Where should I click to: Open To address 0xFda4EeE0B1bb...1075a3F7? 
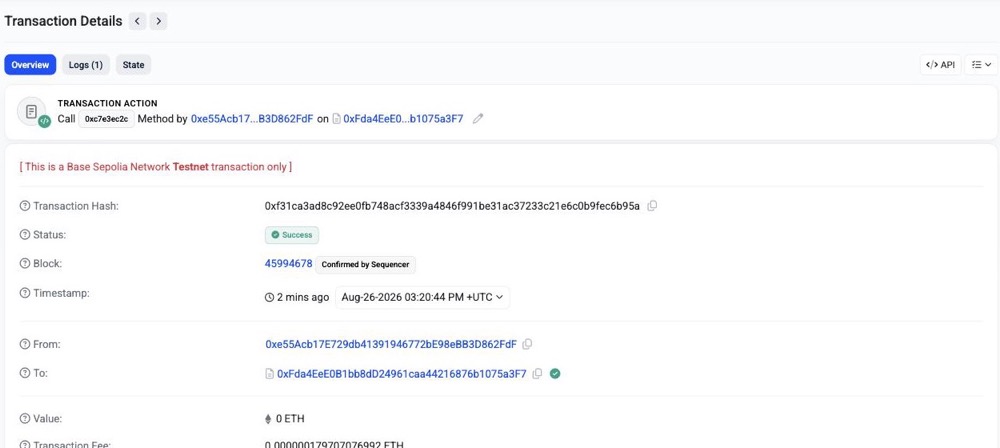402,373
